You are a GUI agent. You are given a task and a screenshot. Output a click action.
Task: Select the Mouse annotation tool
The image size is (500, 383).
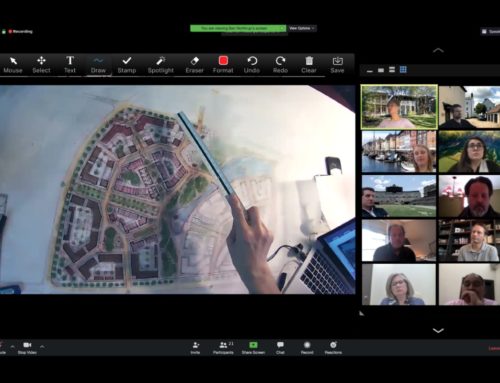13,64
